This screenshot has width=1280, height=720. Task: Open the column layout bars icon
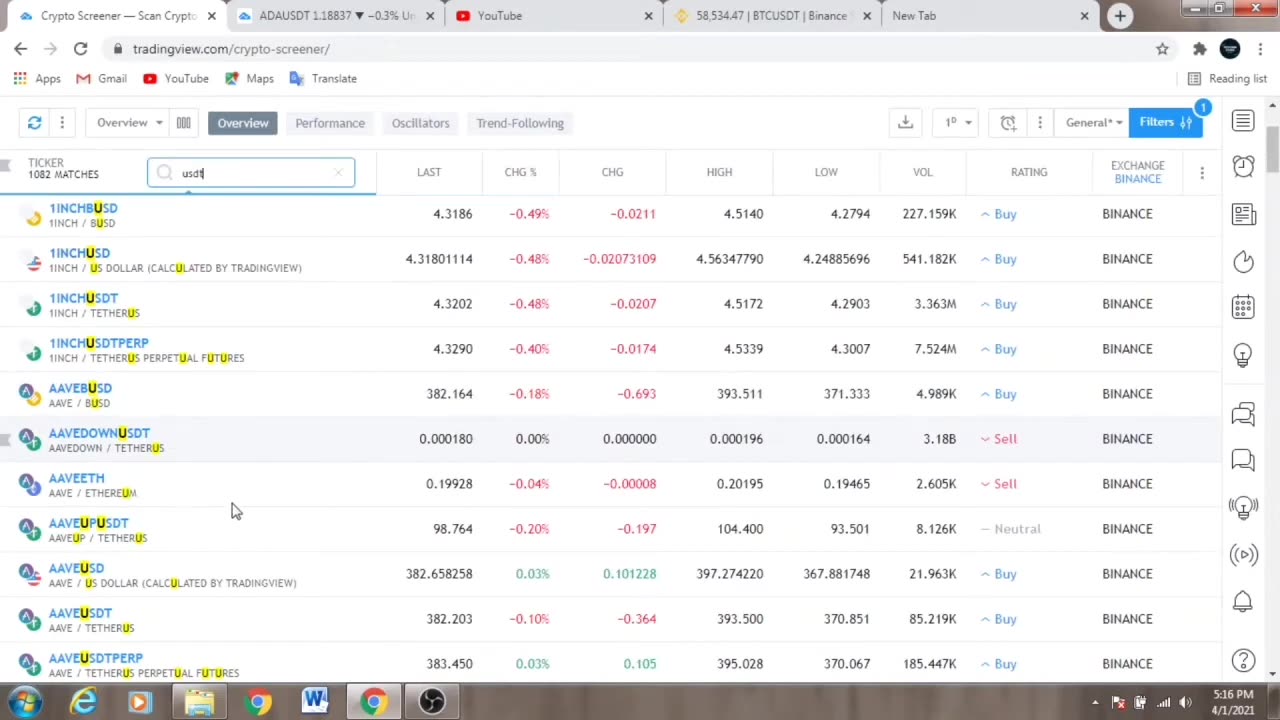click(x=183, y=123)
